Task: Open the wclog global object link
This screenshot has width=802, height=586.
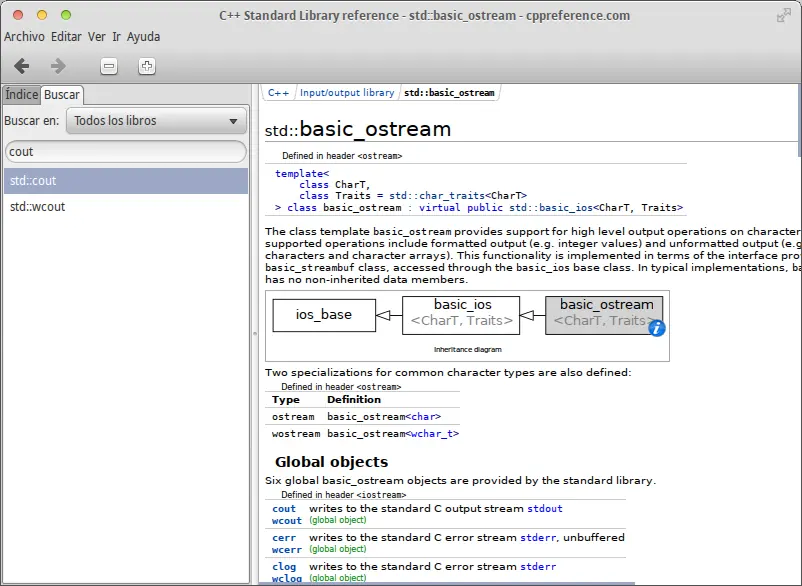Action: coord(287,579)
